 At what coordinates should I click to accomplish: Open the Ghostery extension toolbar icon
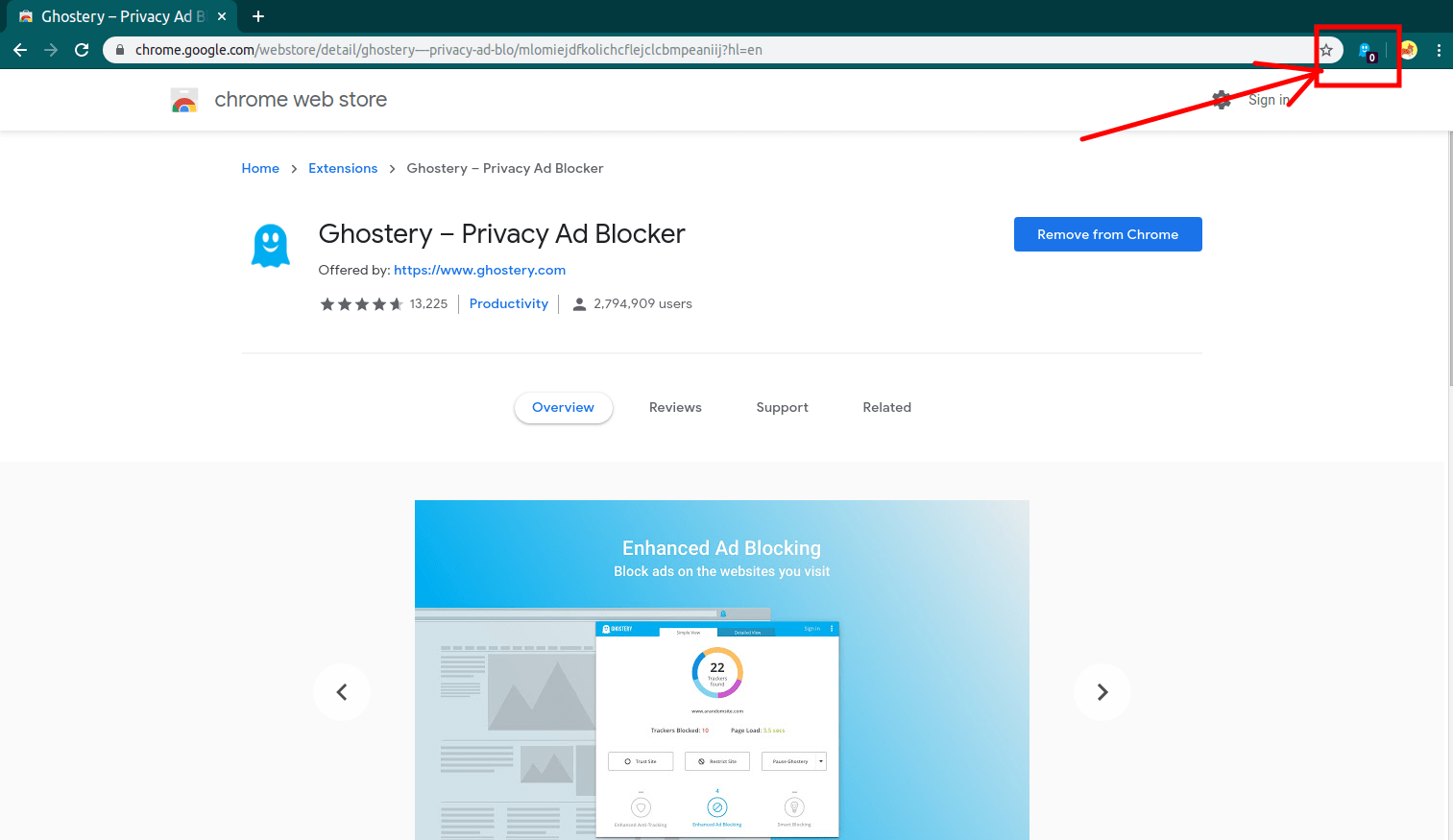[x=1367, y=51]
